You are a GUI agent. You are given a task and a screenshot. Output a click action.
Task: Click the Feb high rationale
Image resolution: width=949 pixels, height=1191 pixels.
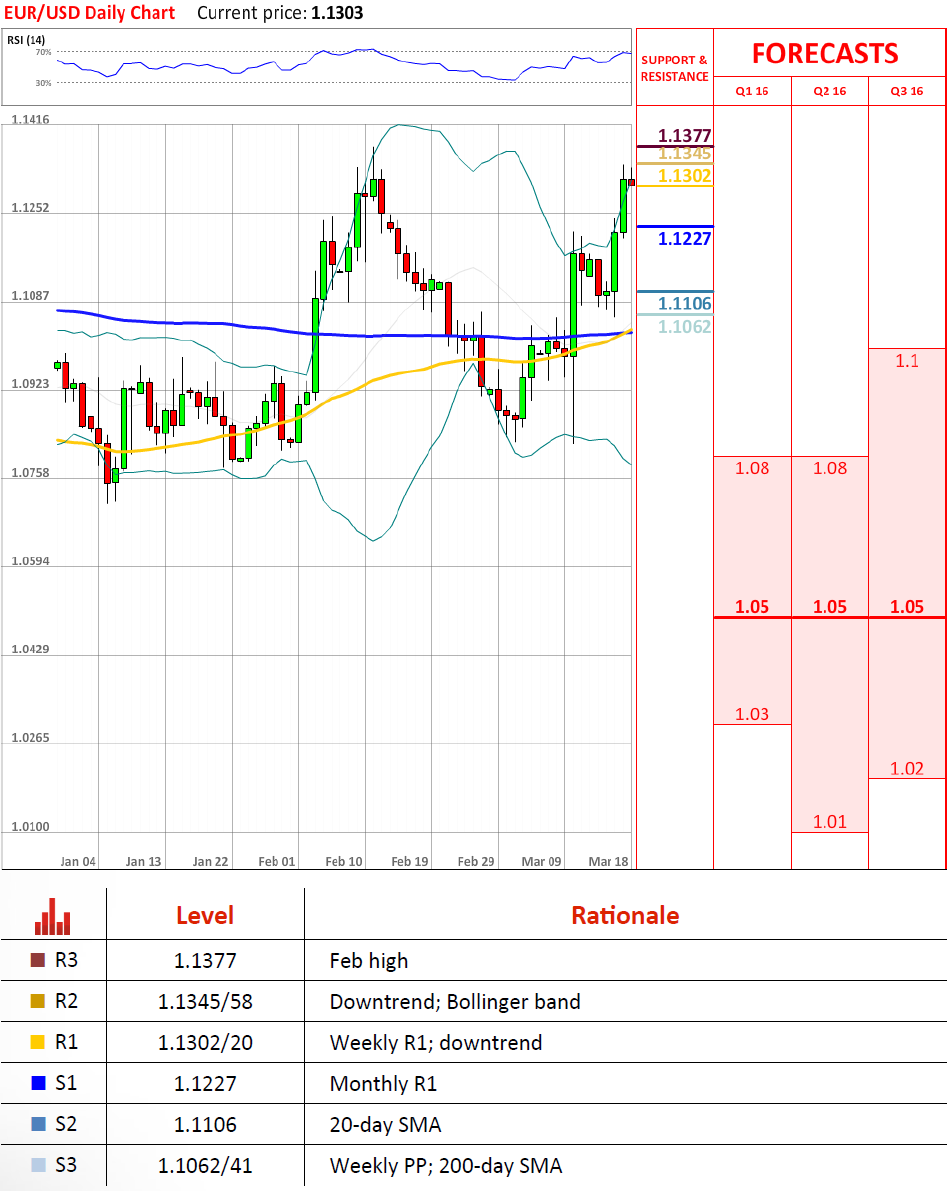pos(369,962)
